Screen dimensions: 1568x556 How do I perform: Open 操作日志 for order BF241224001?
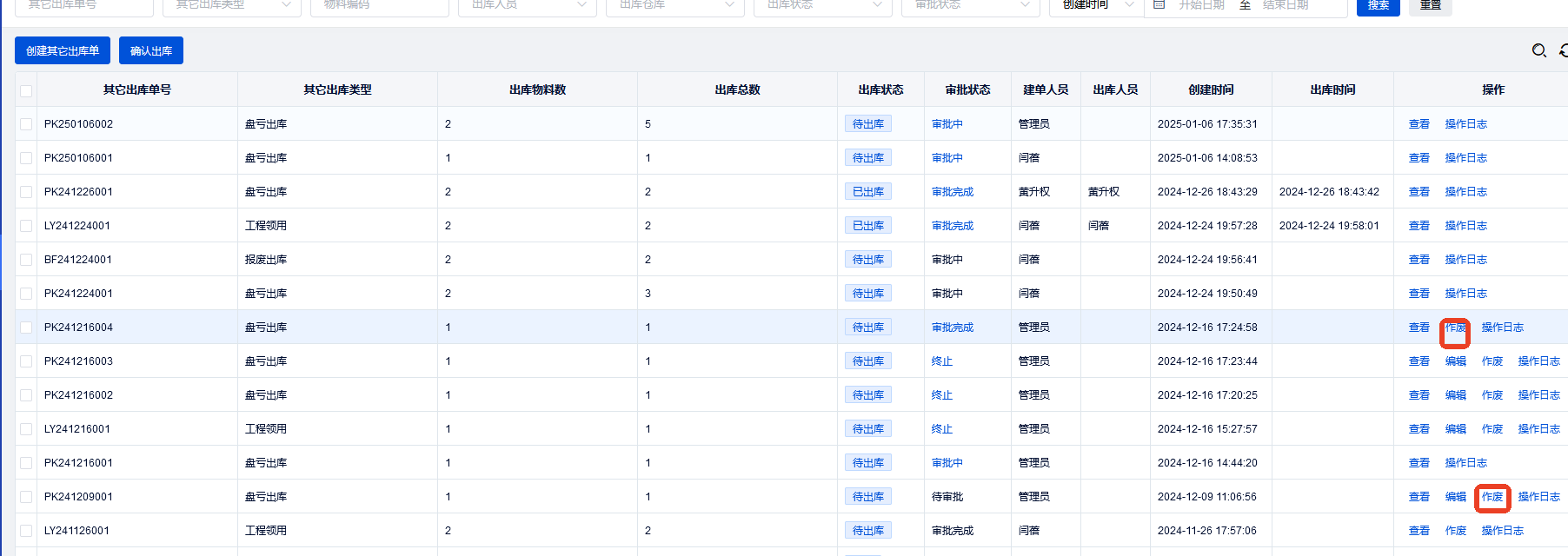point(1465,260)
